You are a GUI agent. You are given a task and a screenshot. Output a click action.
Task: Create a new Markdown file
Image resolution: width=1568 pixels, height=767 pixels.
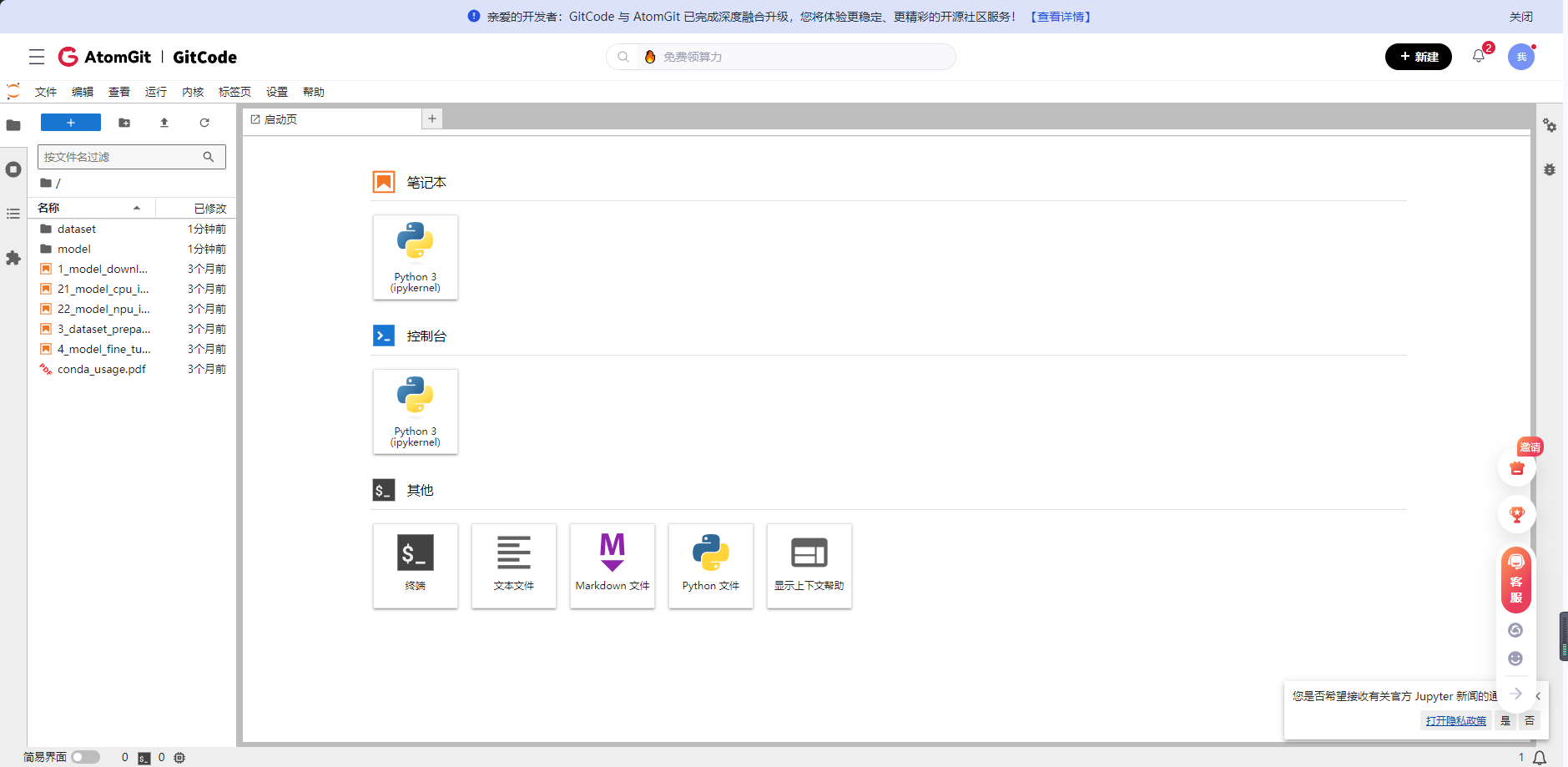(613, 566)
